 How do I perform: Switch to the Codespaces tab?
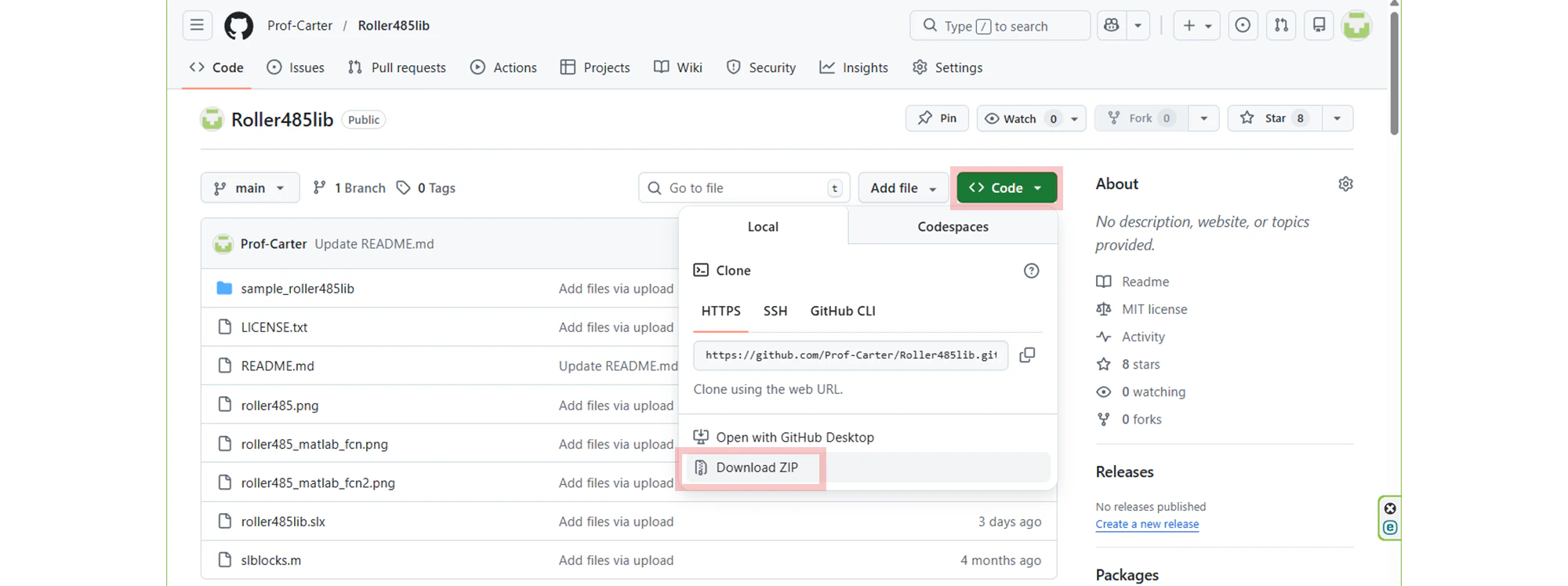pyautogui.click(x=953, y=227)
